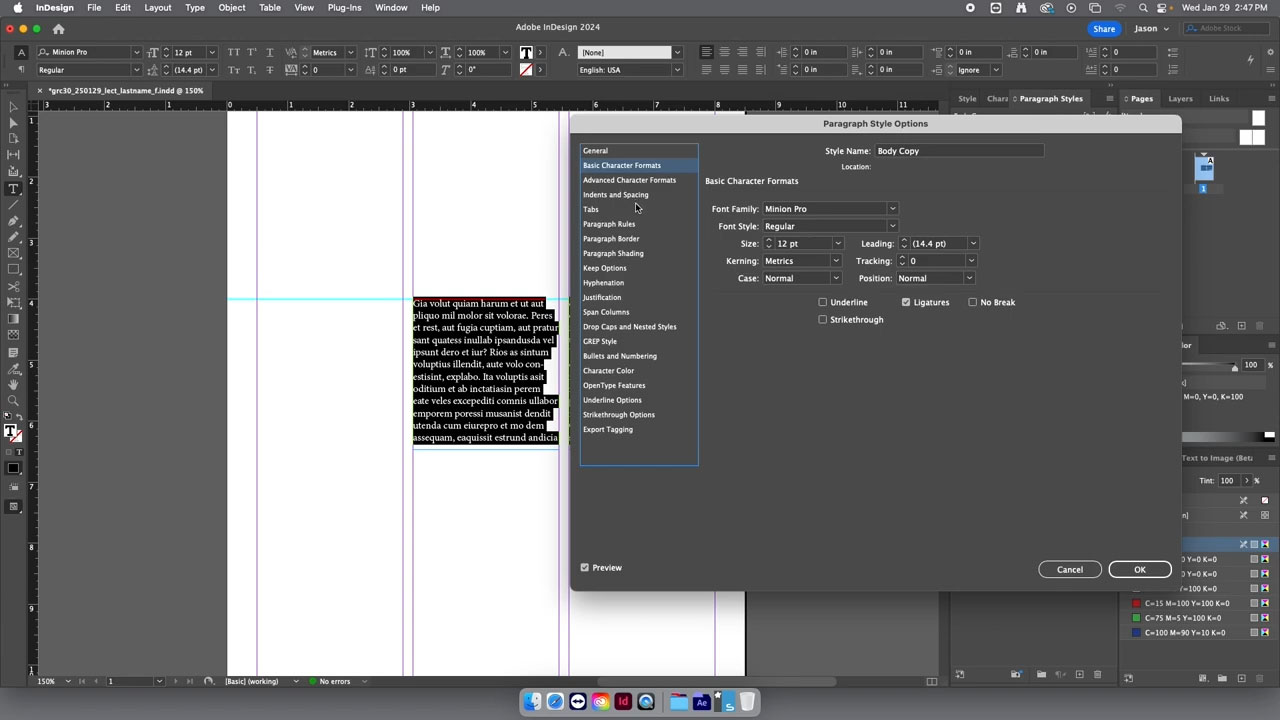Click All Caps icon in control panel

tap(234, 52)
